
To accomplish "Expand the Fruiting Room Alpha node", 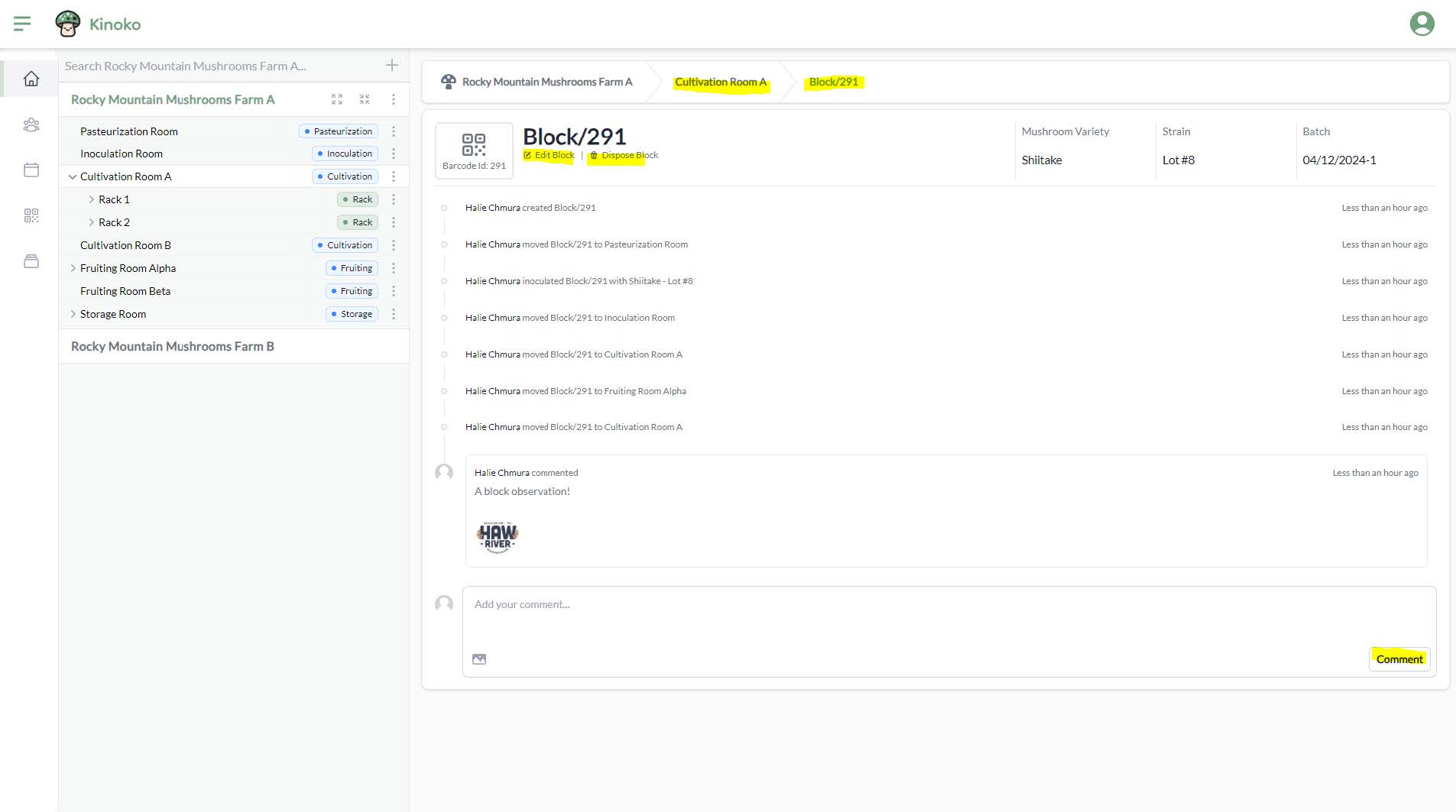I will [73, 268].
